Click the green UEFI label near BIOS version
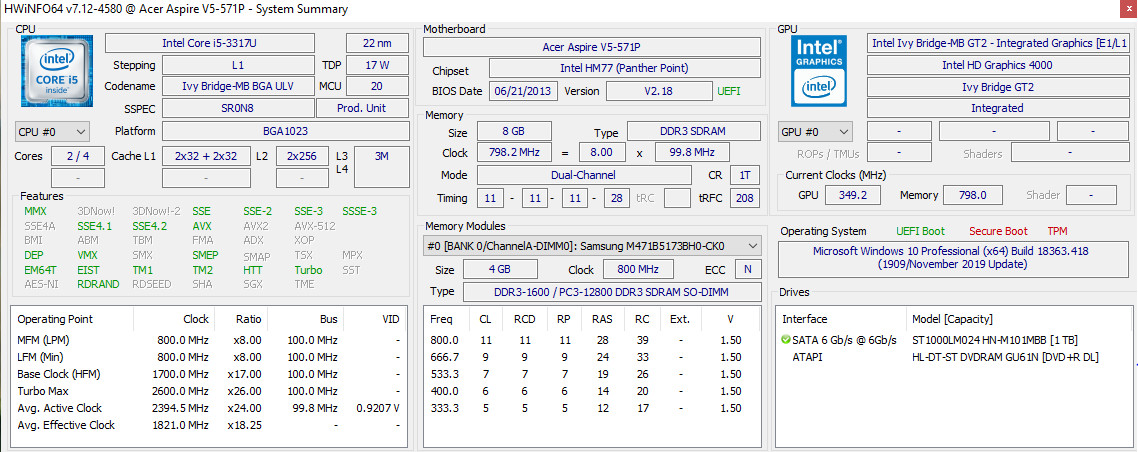1138x452 pixels. click(x=729, y=91)
